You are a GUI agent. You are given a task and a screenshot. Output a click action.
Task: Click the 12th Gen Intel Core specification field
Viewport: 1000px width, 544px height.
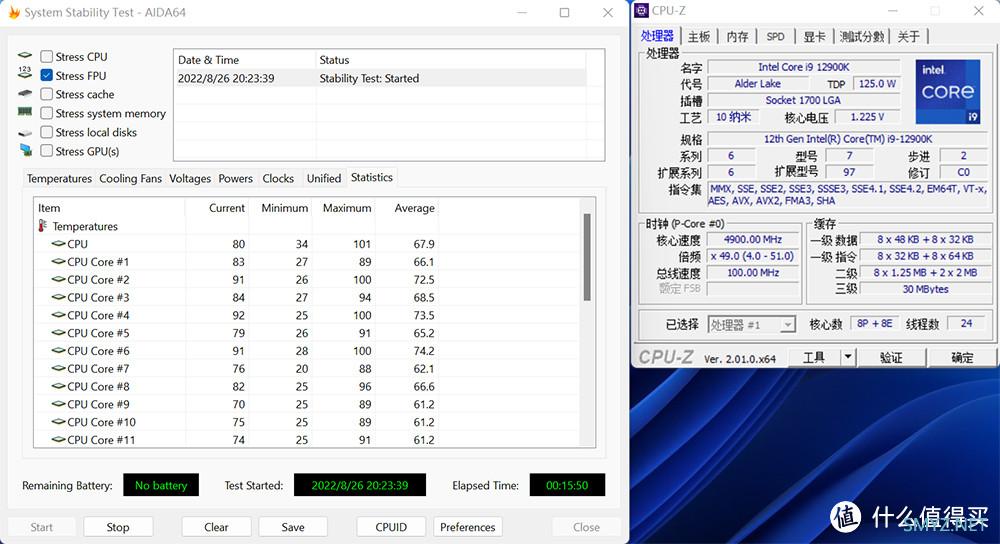pos(848,138)
